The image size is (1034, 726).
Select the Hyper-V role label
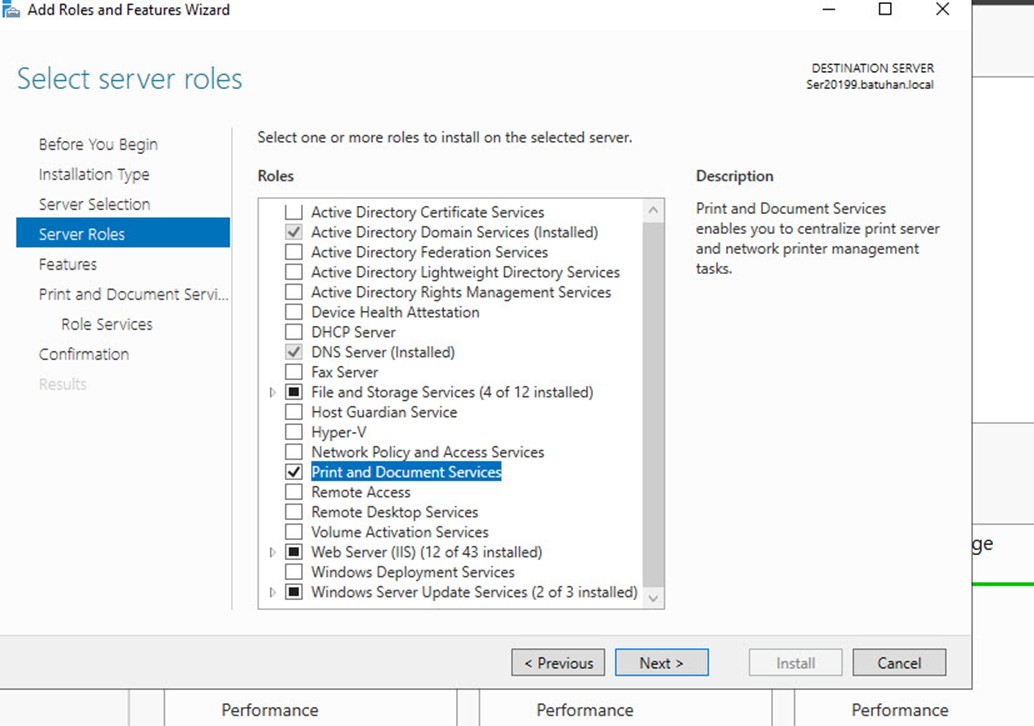[x=339, y=432]
